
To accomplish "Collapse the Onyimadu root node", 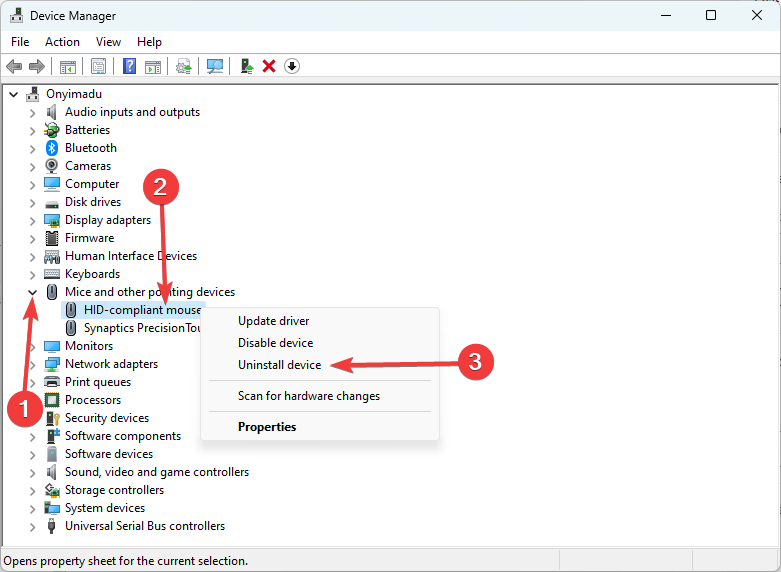I will (x=14, y=94).
